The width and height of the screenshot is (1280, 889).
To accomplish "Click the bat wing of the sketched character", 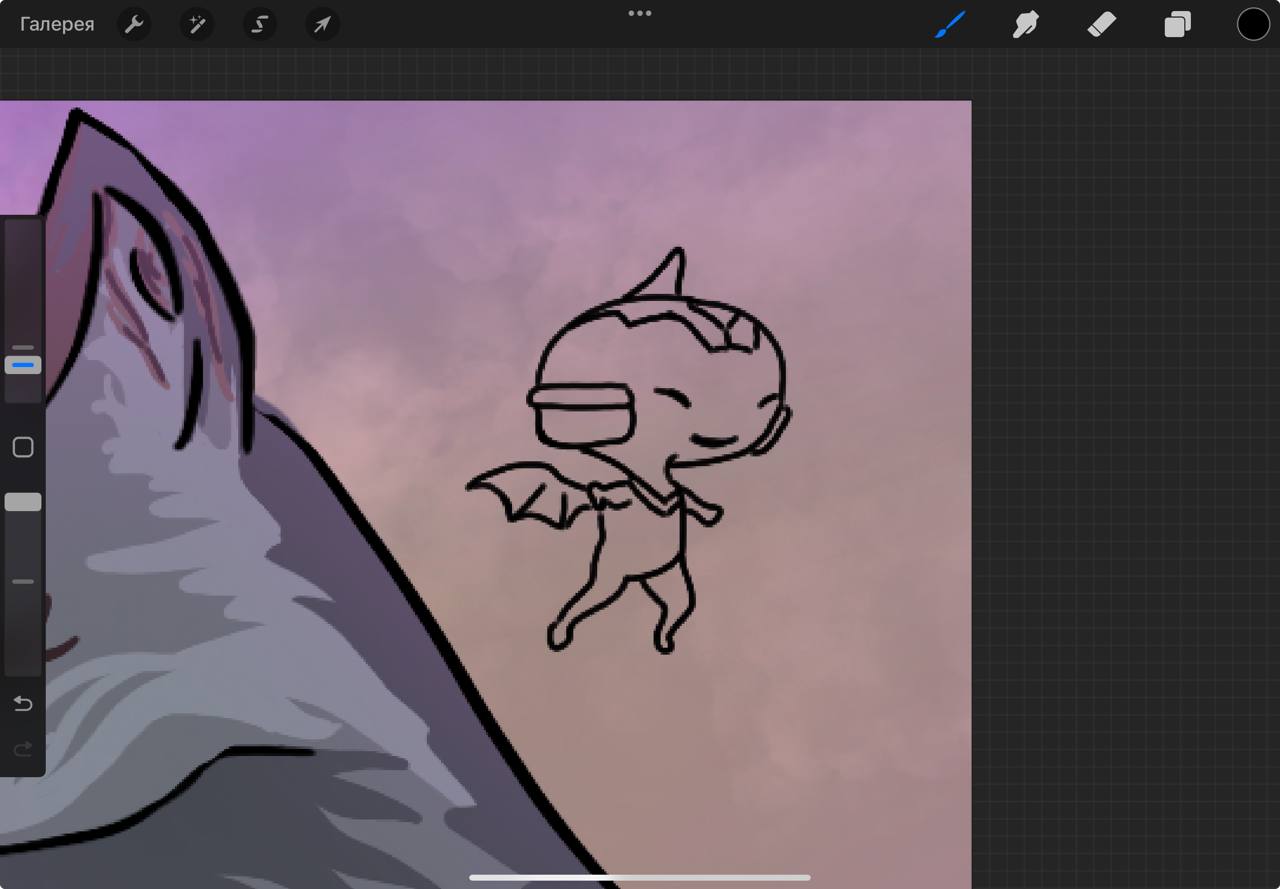I will (530, 492).
